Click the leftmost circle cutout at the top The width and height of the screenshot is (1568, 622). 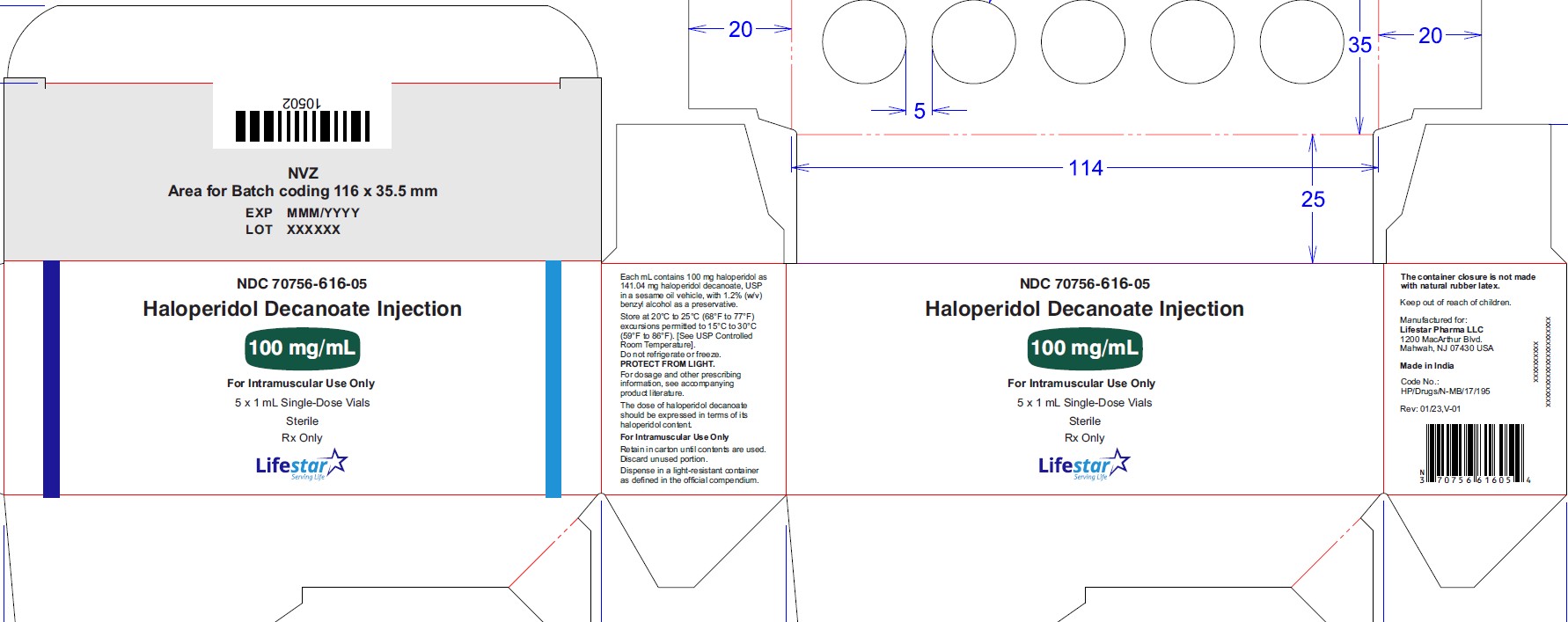864,42
